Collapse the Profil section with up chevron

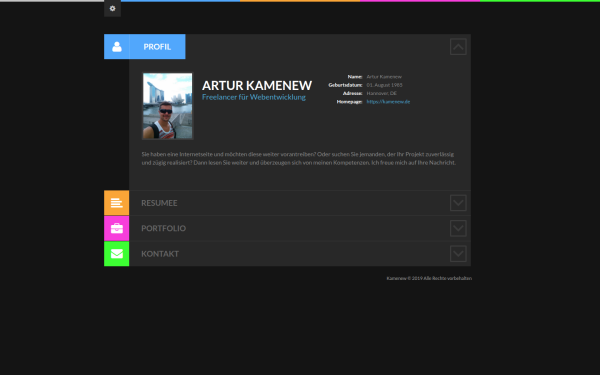458,47
